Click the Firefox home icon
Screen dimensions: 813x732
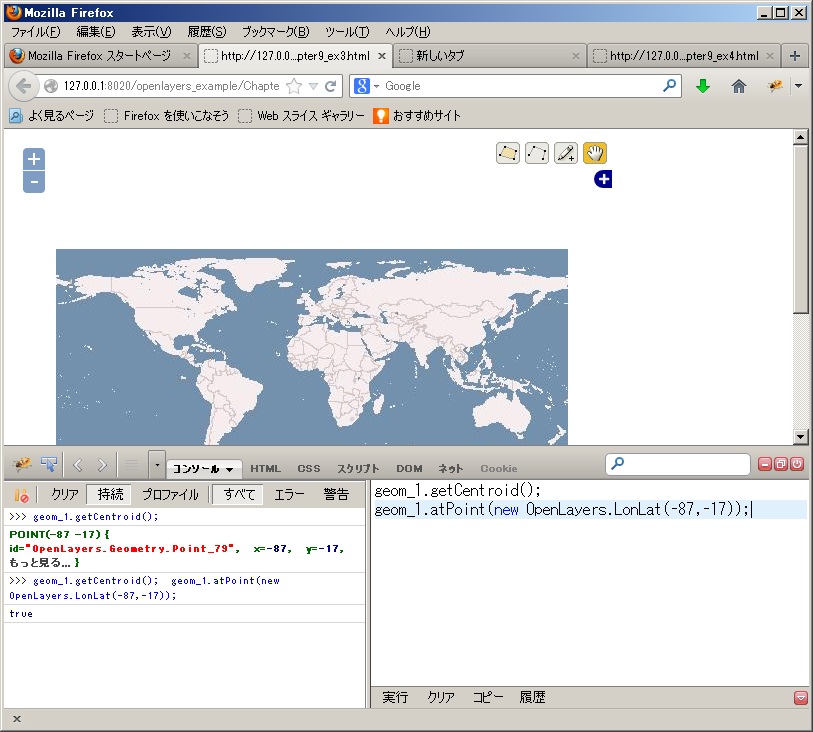coord(739,86)
